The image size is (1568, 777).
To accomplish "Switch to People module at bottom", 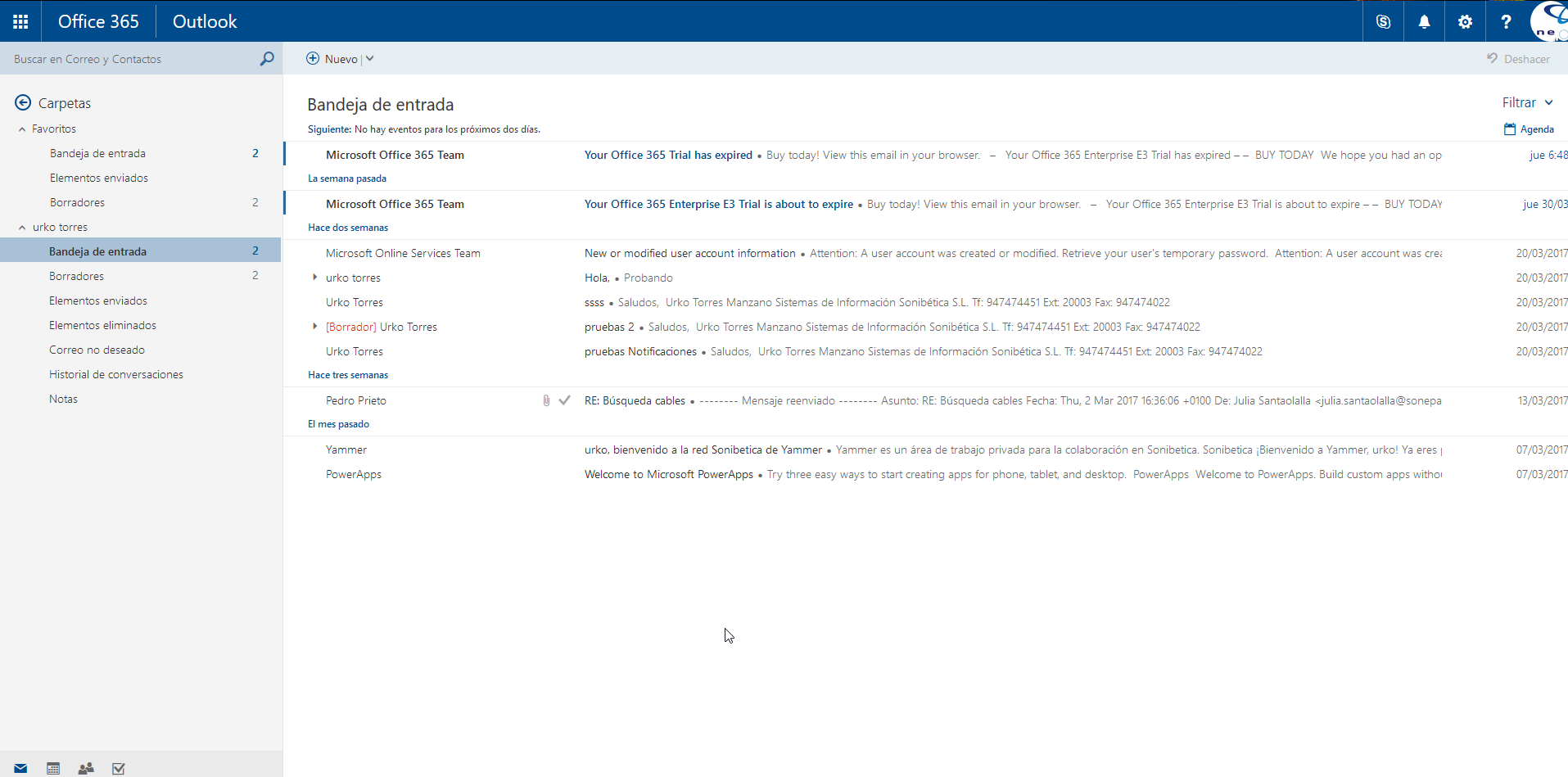I will 86,768.
